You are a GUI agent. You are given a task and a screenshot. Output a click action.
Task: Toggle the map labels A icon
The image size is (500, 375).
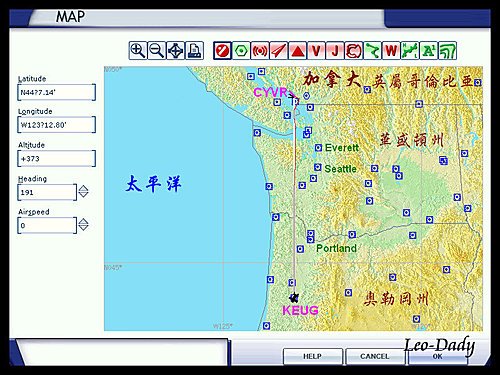coord(429,51)
